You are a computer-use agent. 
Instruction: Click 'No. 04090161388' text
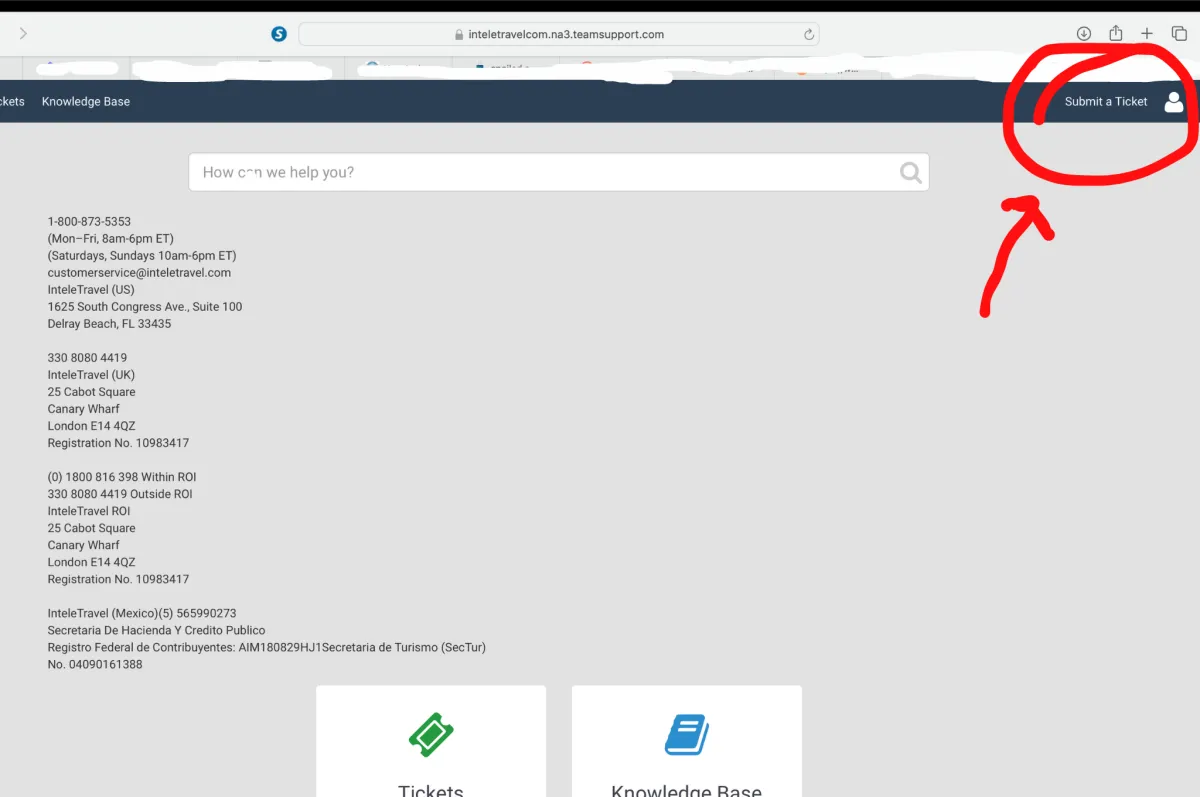pyautogui.click(x=95, y=664)
